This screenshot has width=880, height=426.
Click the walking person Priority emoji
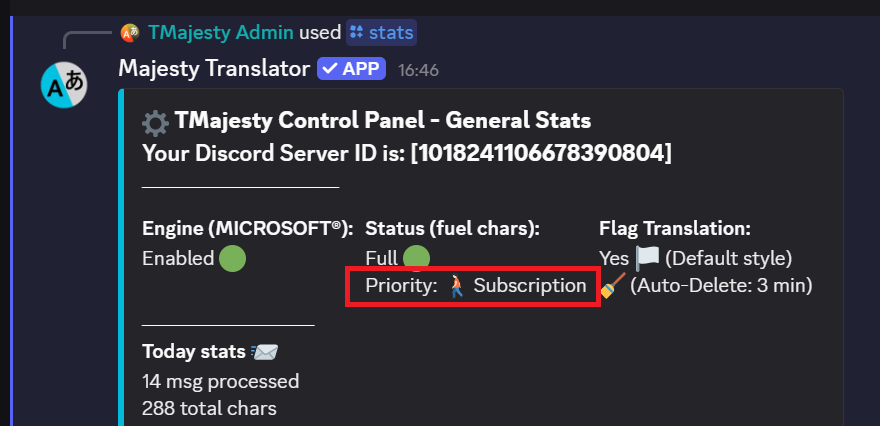click(456, 286)
